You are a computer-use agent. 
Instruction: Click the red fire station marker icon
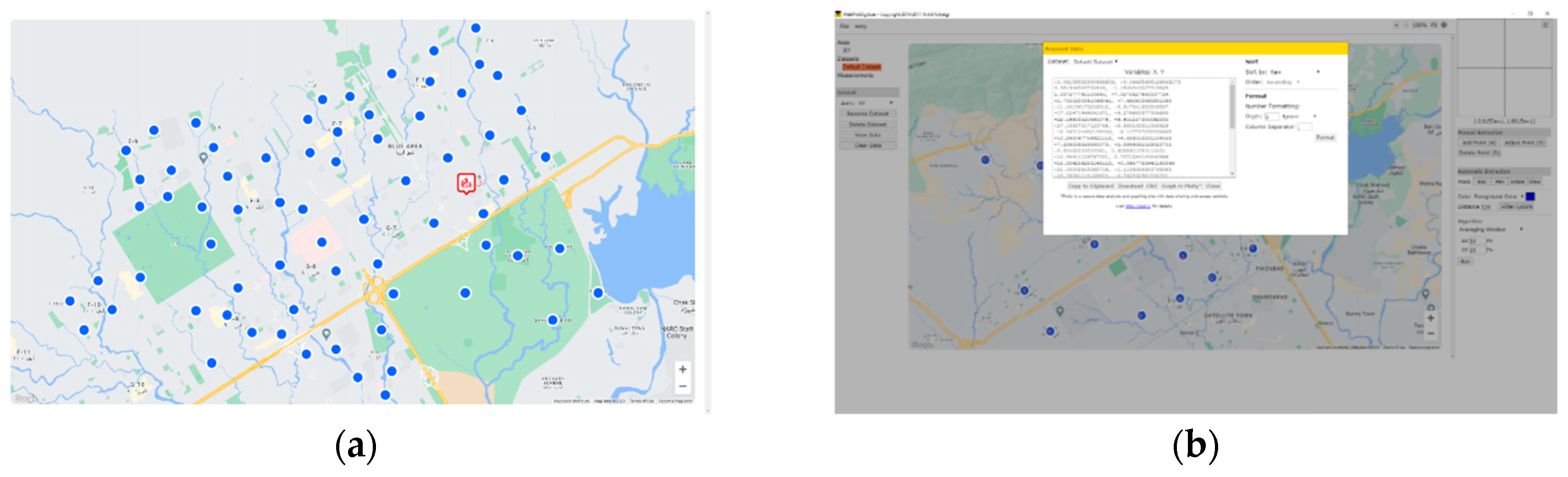pyautogui.click(x=466, y=183)
